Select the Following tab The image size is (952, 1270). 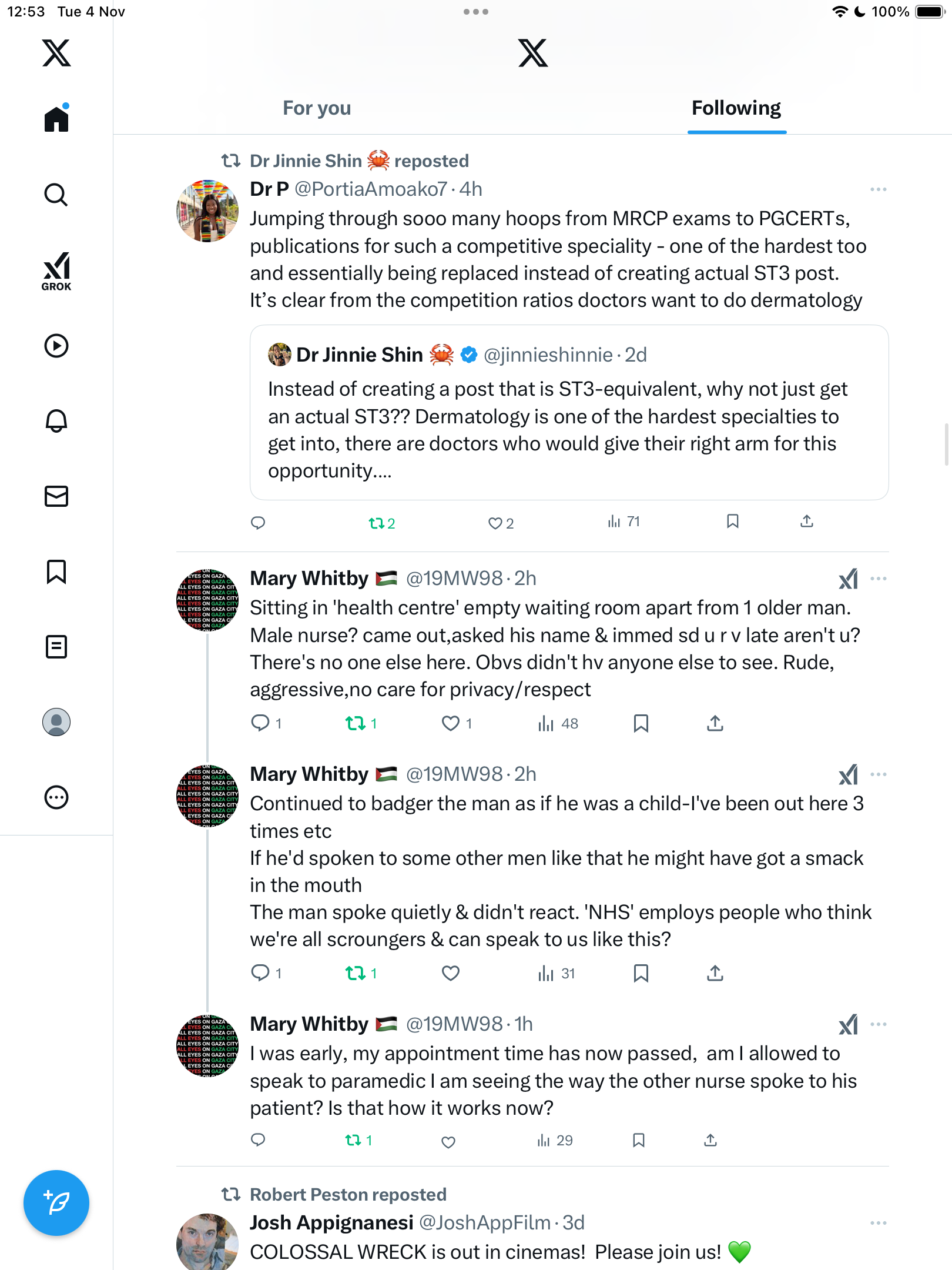[x=736, y=108]
